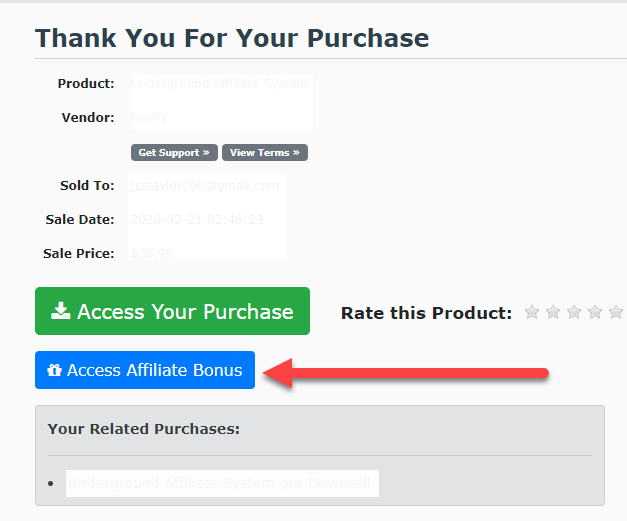The height and width of the screenshot is (521, 627).
Task: Rate the product two stars
Action: (553, 313)
